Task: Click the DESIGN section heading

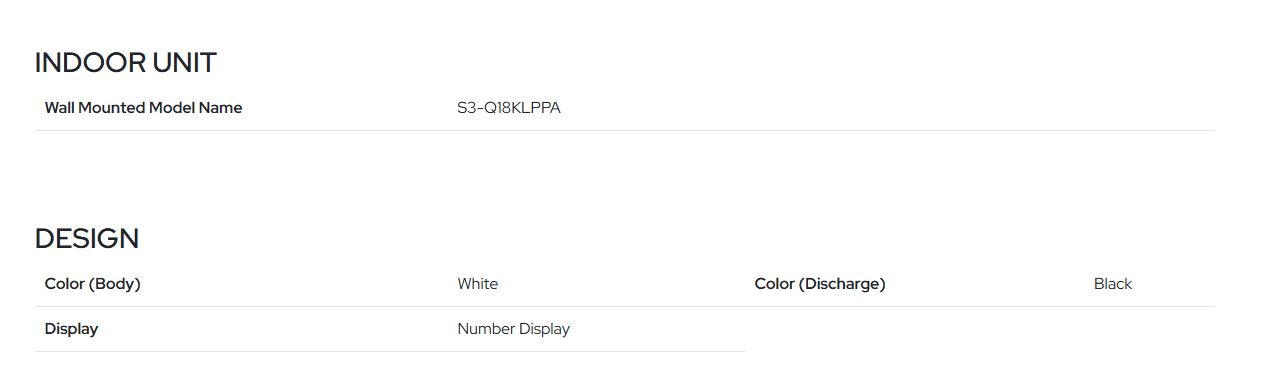Action: (x=87, y=239)
